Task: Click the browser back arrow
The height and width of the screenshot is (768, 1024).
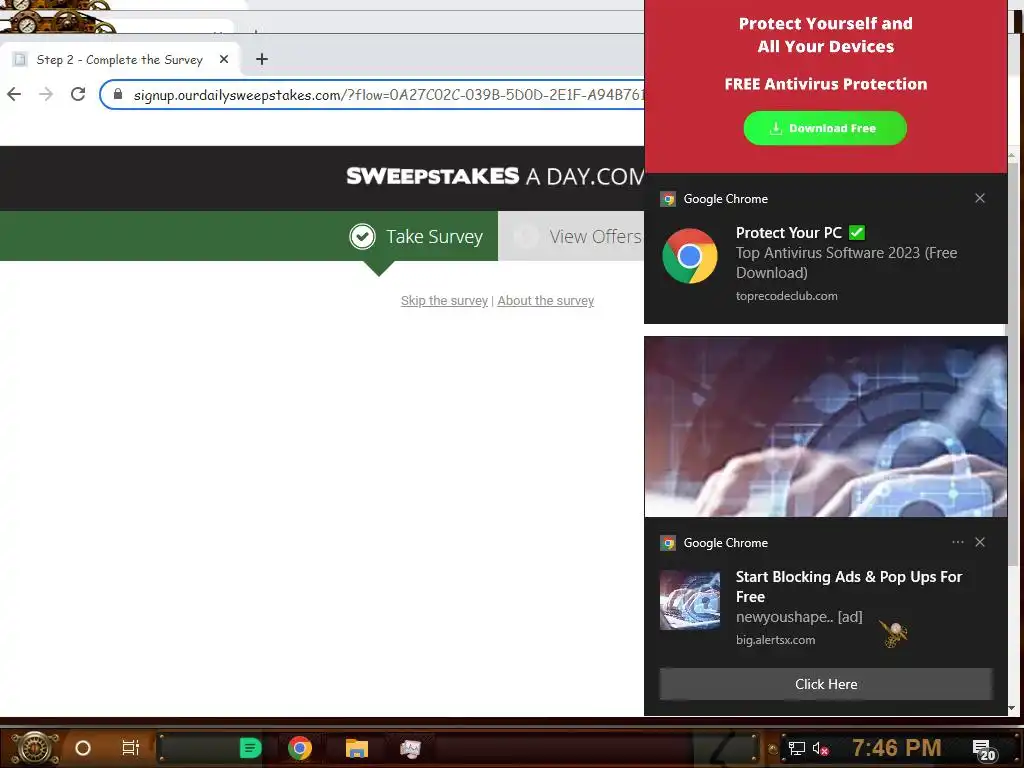Action: pos(14,95)
